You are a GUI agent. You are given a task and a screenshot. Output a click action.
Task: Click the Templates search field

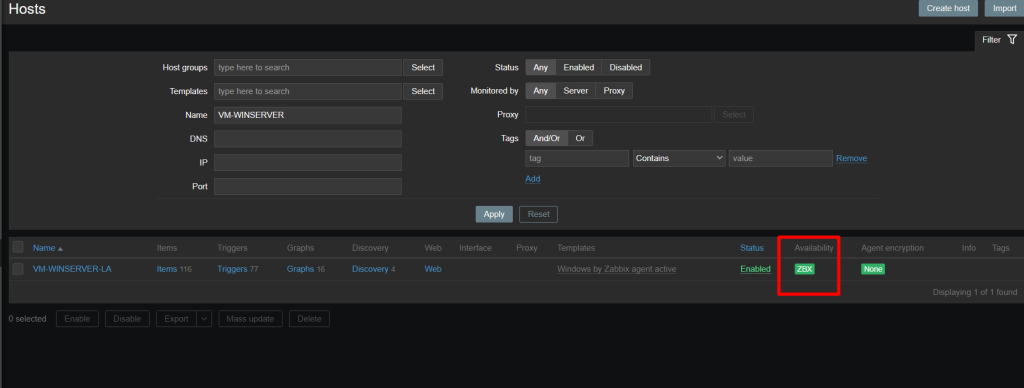tap(308, 91)
